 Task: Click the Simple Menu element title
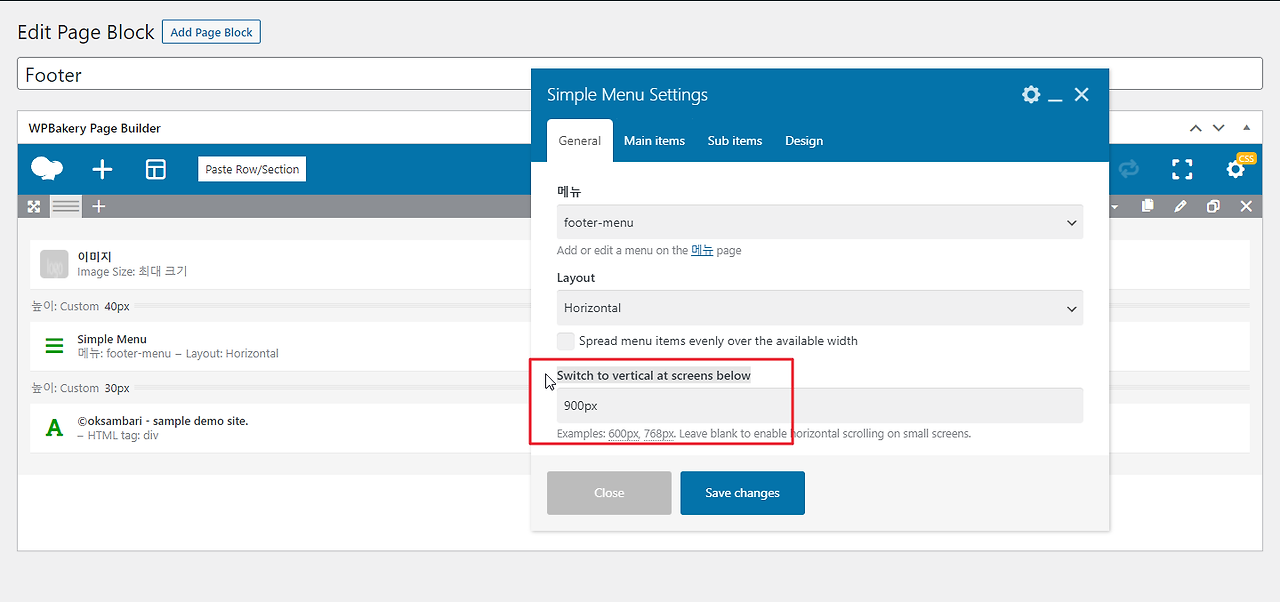tap(112, 339)
